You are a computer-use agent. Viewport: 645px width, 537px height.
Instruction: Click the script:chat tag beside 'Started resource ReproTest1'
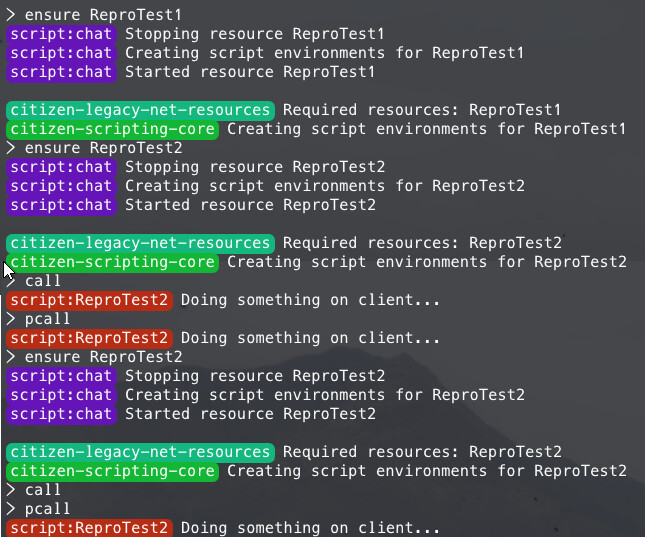click(61, 72)
